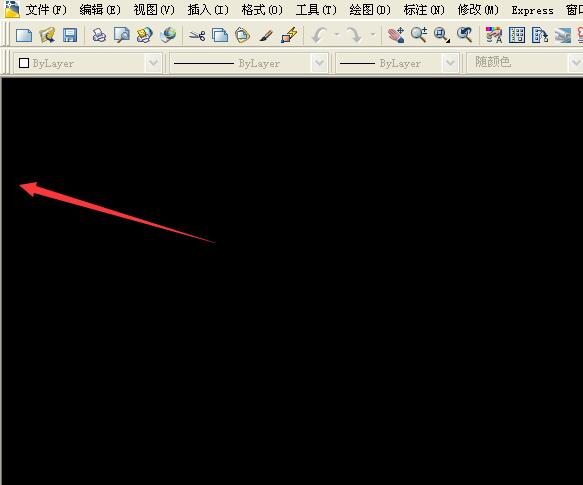Image resolution: width=583 pixels, height=485 pixels.
Task: Select the Match Properties brush icon
Action: pos(265,35)
